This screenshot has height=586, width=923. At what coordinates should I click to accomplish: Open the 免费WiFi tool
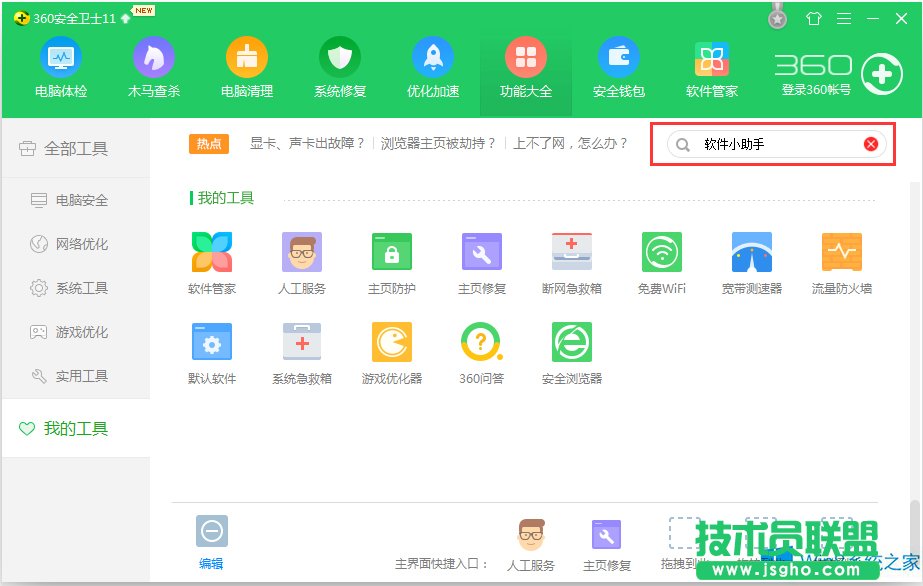tap(661, 260)
